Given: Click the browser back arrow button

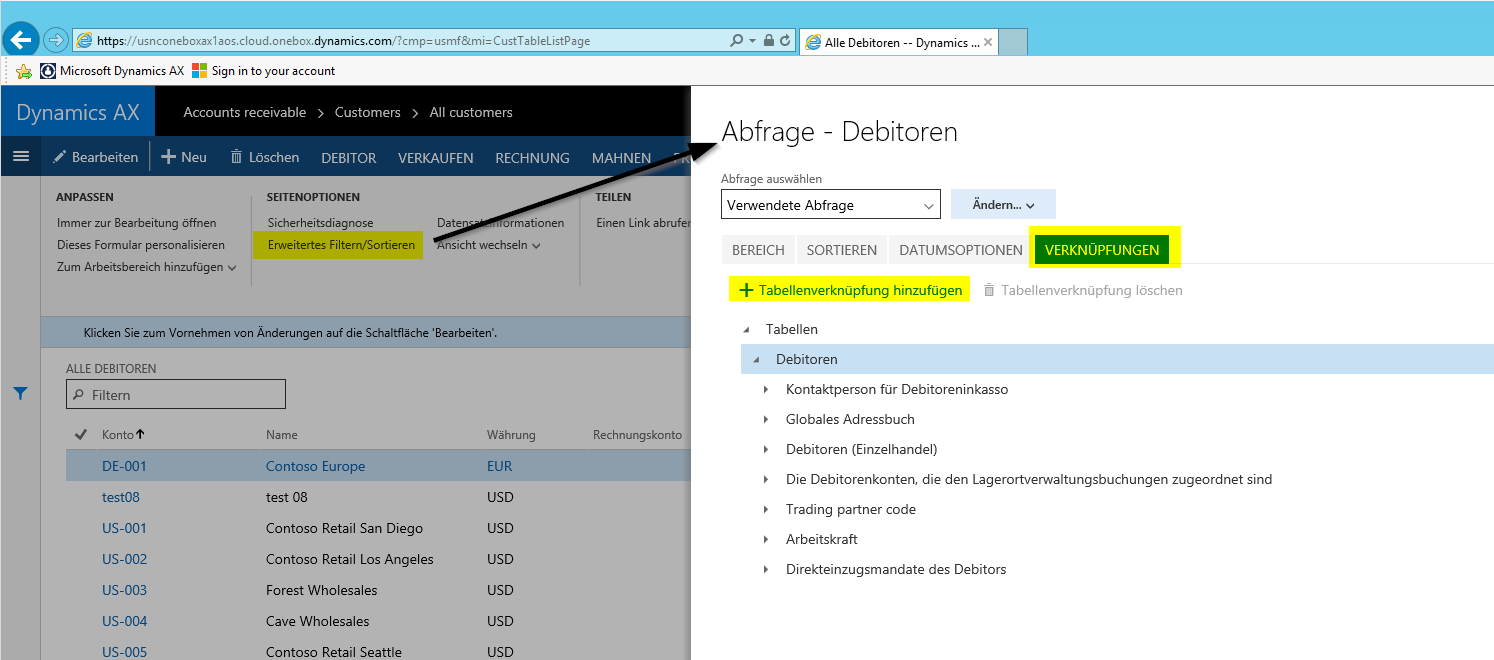Looking at the screenshot, I should click(x=21, y=40).
